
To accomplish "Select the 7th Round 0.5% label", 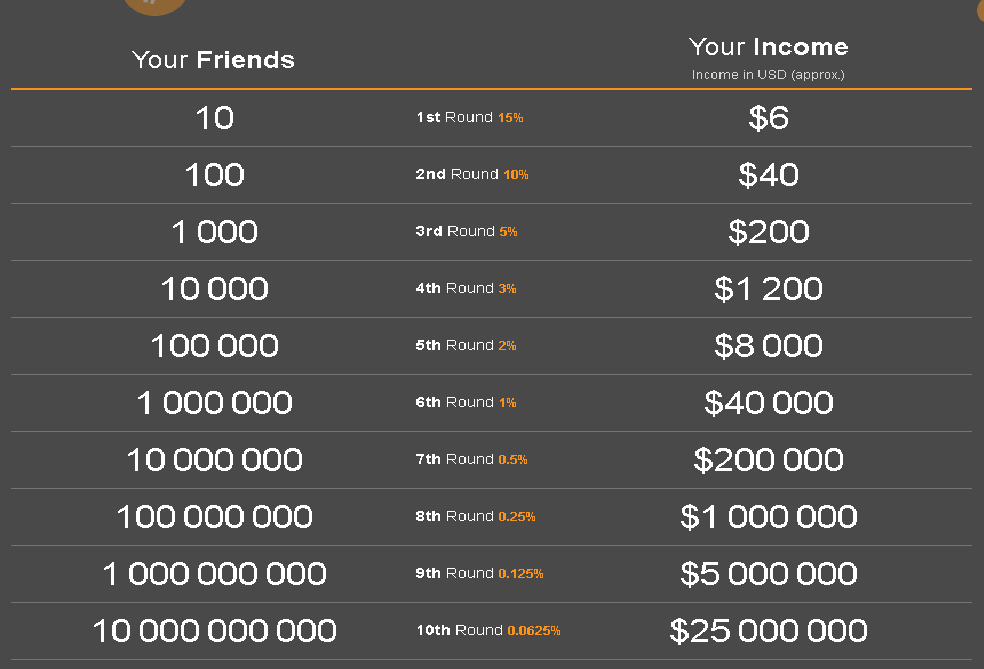I will 472,460.
